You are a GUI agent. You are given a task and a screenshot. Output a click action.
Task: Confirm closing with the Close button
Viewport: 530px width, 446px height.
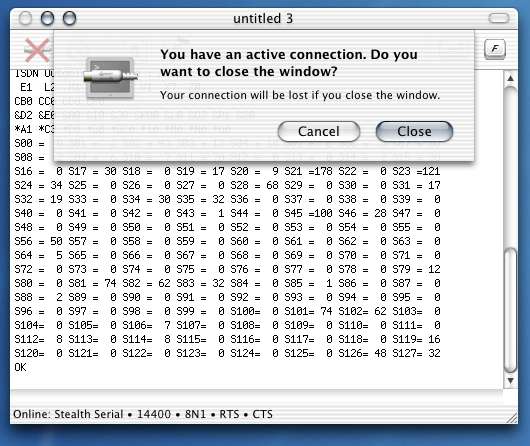414,132
